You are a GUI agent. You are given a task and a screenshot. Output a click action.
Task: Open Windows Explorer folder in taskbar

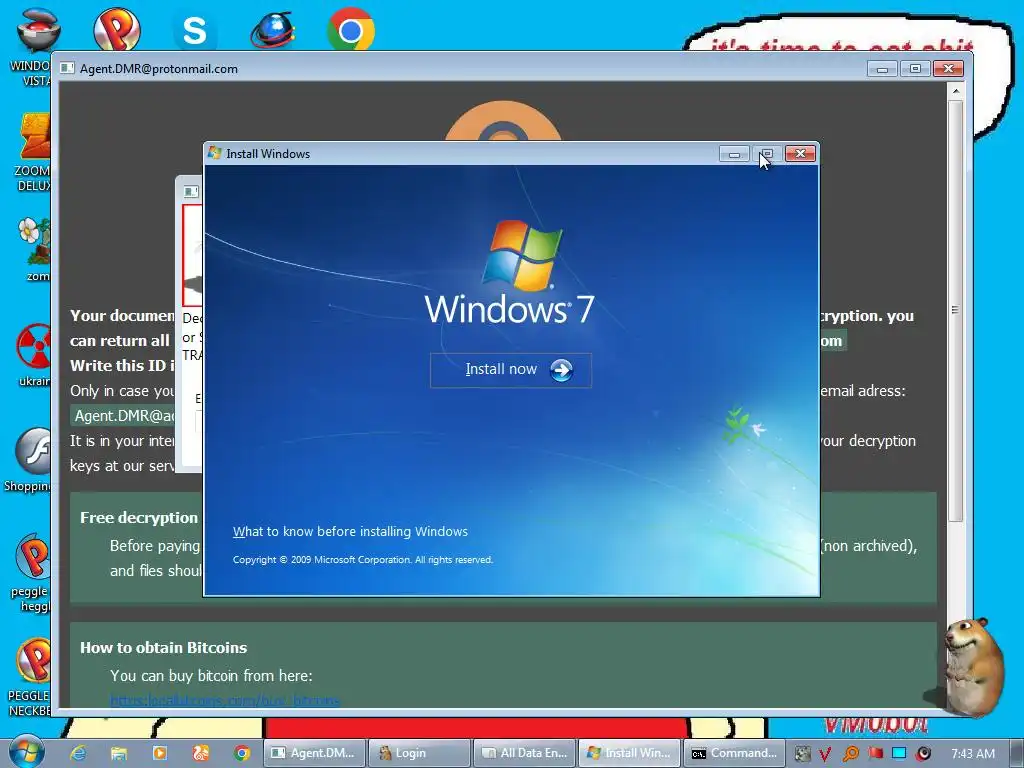coord(118,753)
